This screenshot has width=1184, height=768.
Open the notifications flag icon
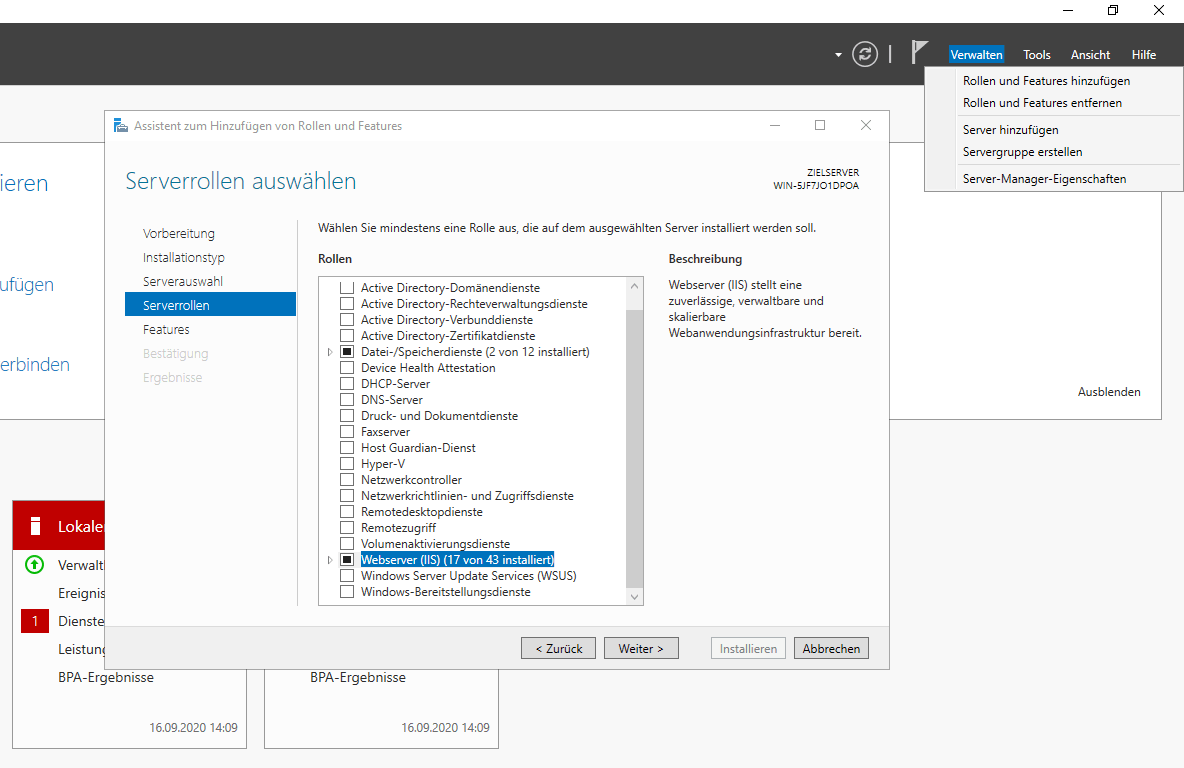(919, 53)
